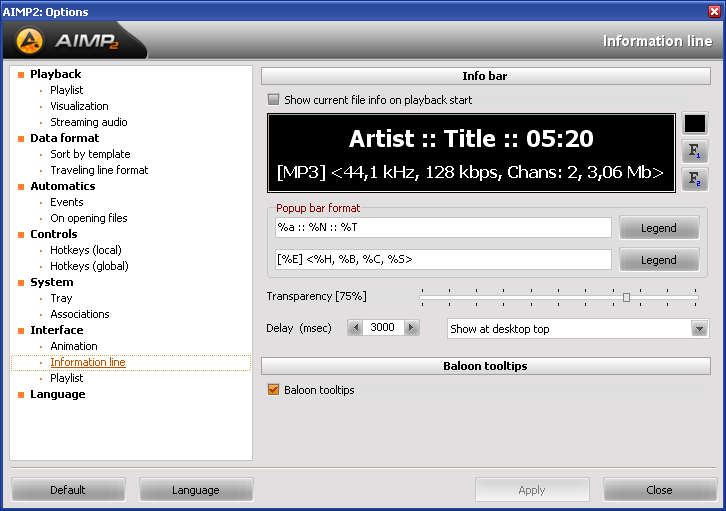Open Hotkeys (local) settings
This screenshot has width=726, height=511.
pyautogui.click(x=86, y=250)
